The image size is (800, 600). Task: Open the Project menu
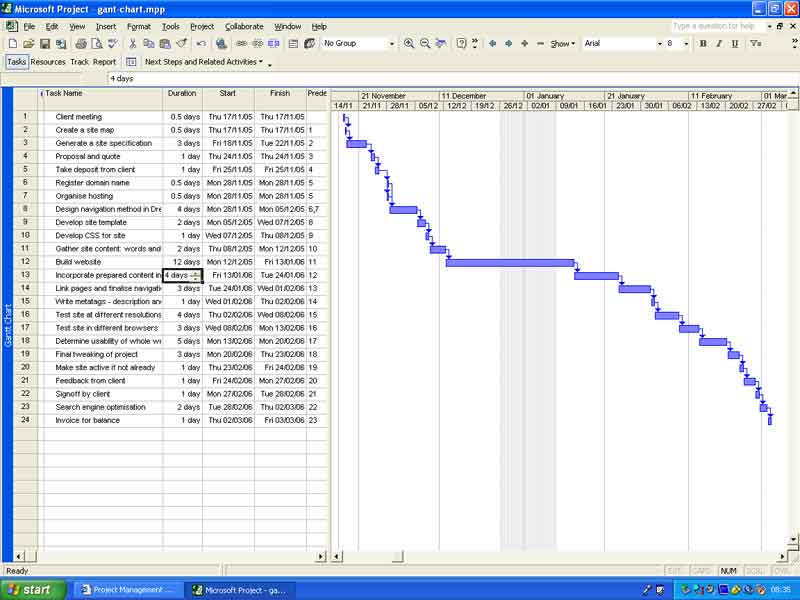coord(202,26)
